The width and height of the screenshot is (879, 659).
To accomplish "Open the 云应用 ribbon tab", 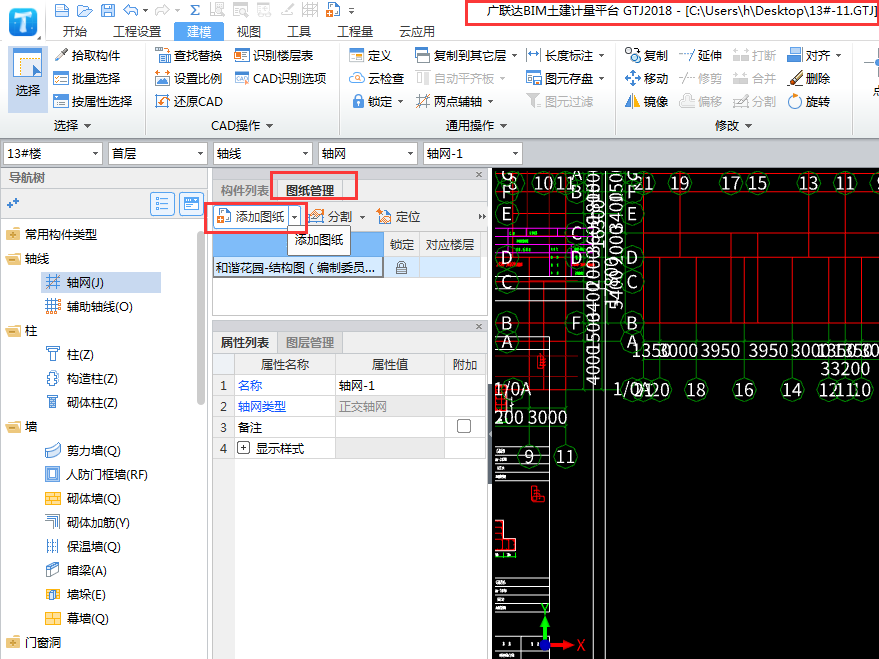I will pyautogui.click(x=417, y=31).
